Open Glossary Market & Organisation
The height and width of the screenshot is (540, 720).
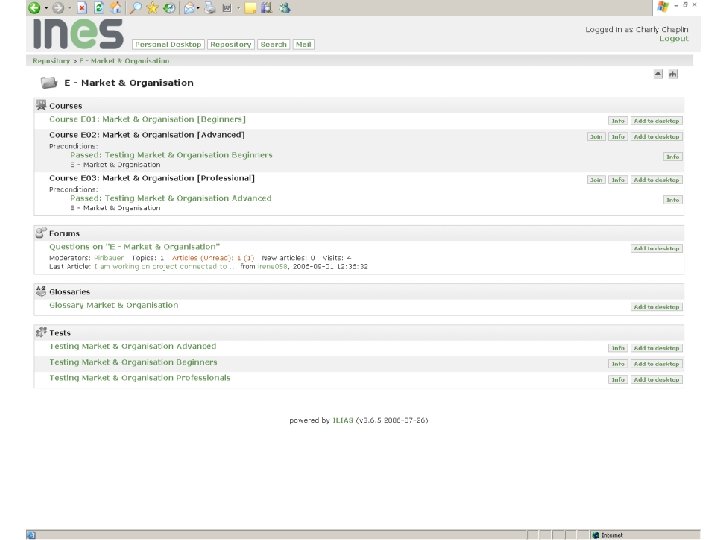pos(114,305)
